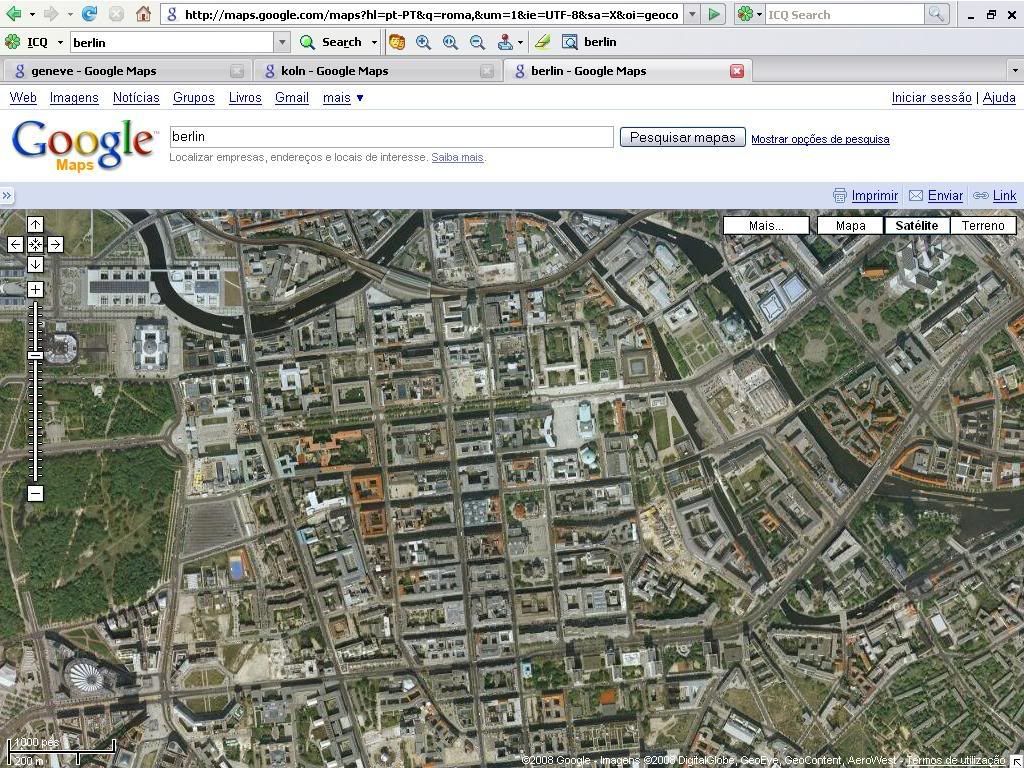The width and height of the screenshot is (1024, 768).
Task: Click the map zoom out minus button
Action: tap(35, 493)
